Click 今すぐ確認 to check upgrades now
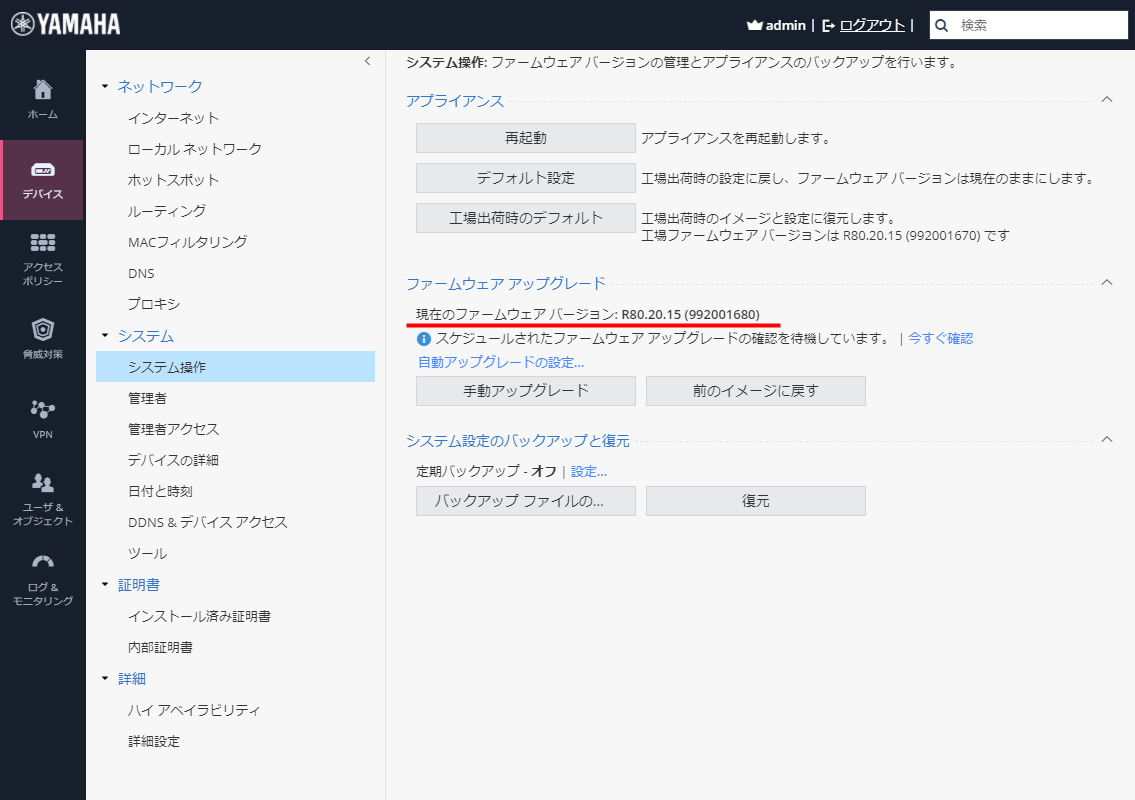This screenshot has width=1135, height=800. tap(941, 338)
